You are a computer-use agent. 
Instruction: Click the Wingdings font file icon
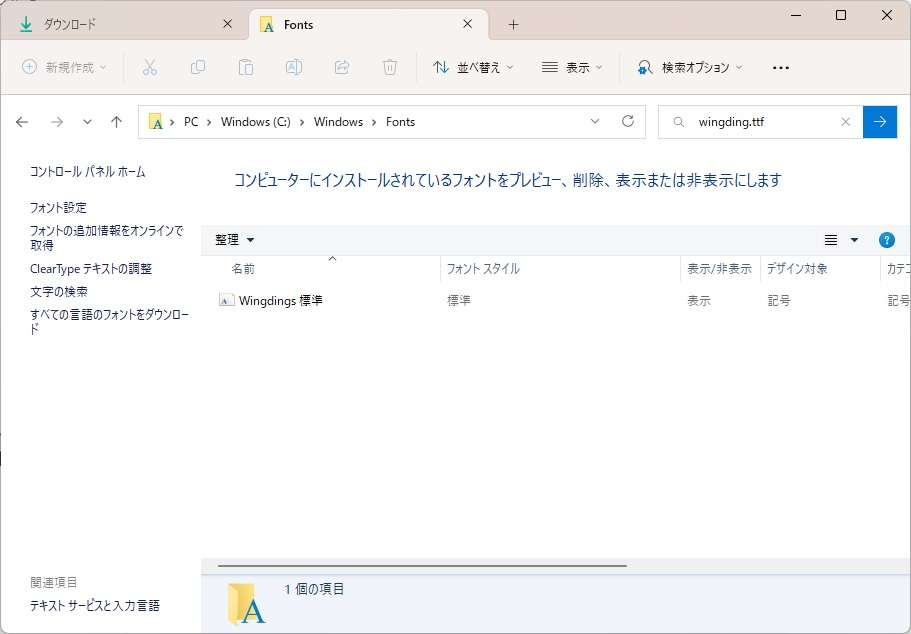click(x=227, y=300)
